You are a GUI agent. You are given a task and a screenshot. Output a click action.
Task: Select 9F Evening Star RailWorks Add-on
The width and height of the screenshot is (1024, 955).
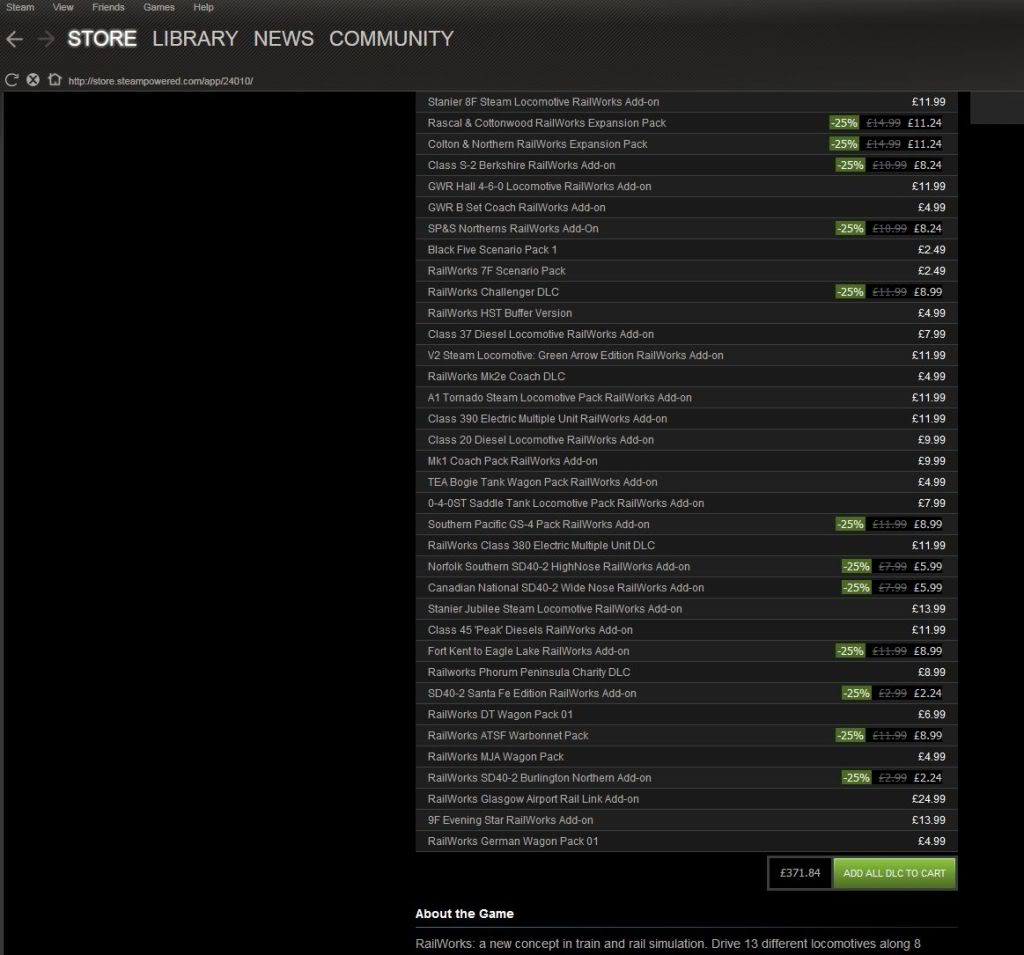coord(510,820)
